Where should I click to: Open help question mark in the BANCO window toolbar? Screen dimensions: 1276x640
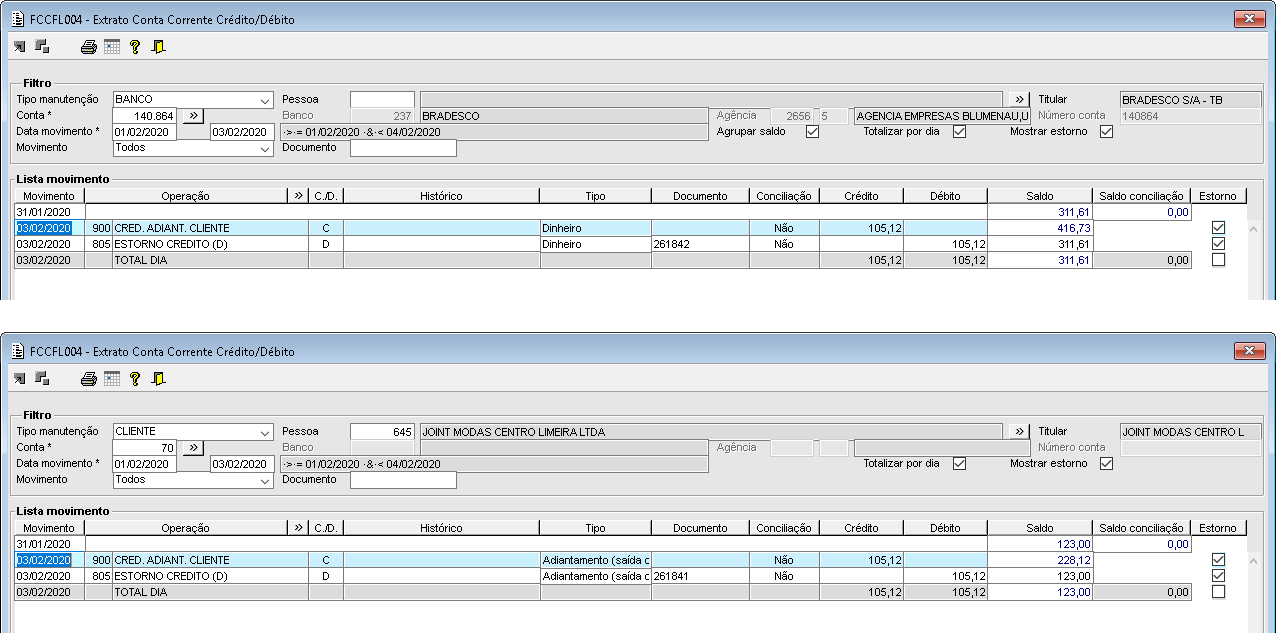point(135,46)
